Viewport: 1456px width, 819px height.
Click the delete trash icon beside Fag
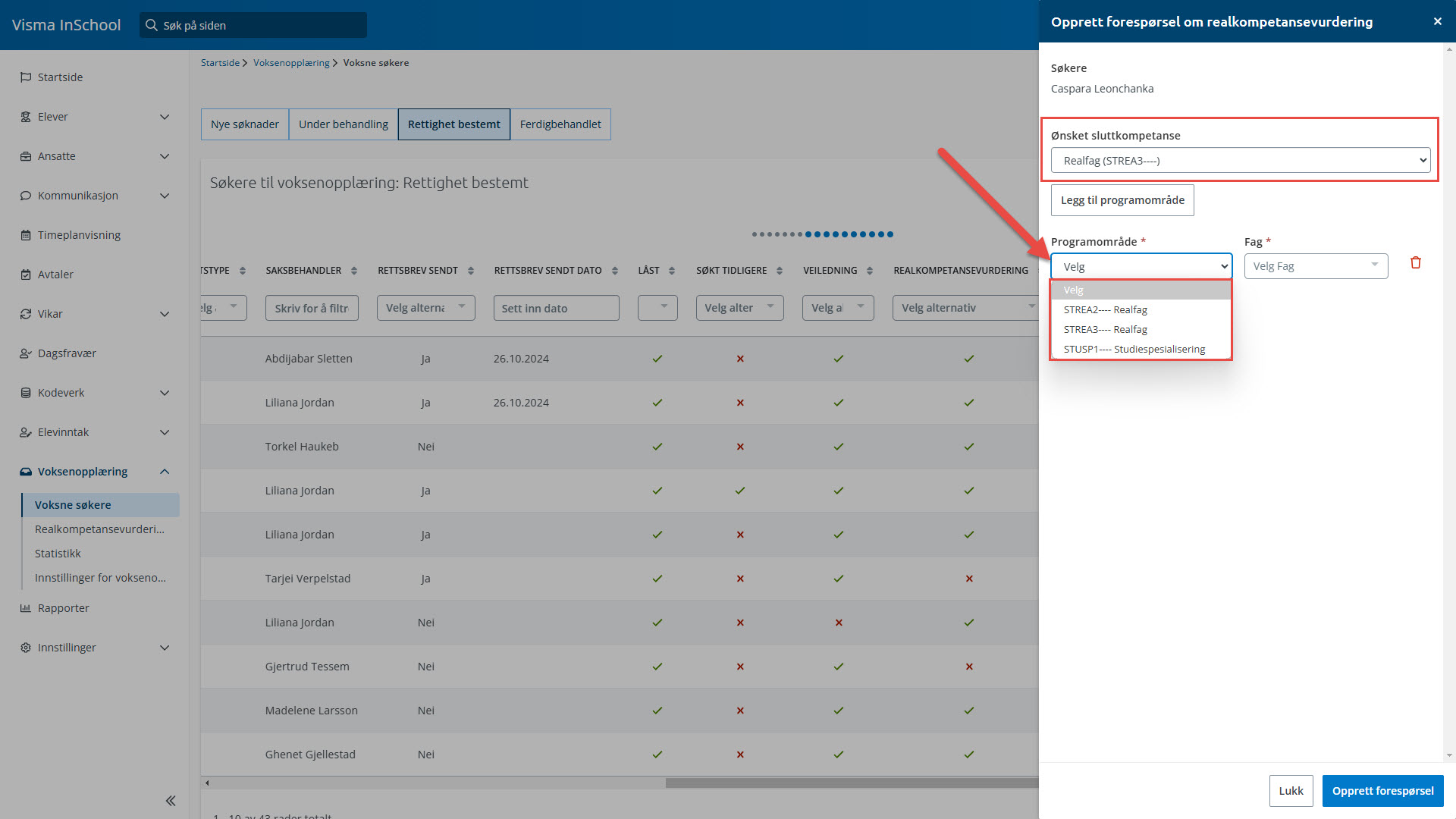click(1415, 263)
